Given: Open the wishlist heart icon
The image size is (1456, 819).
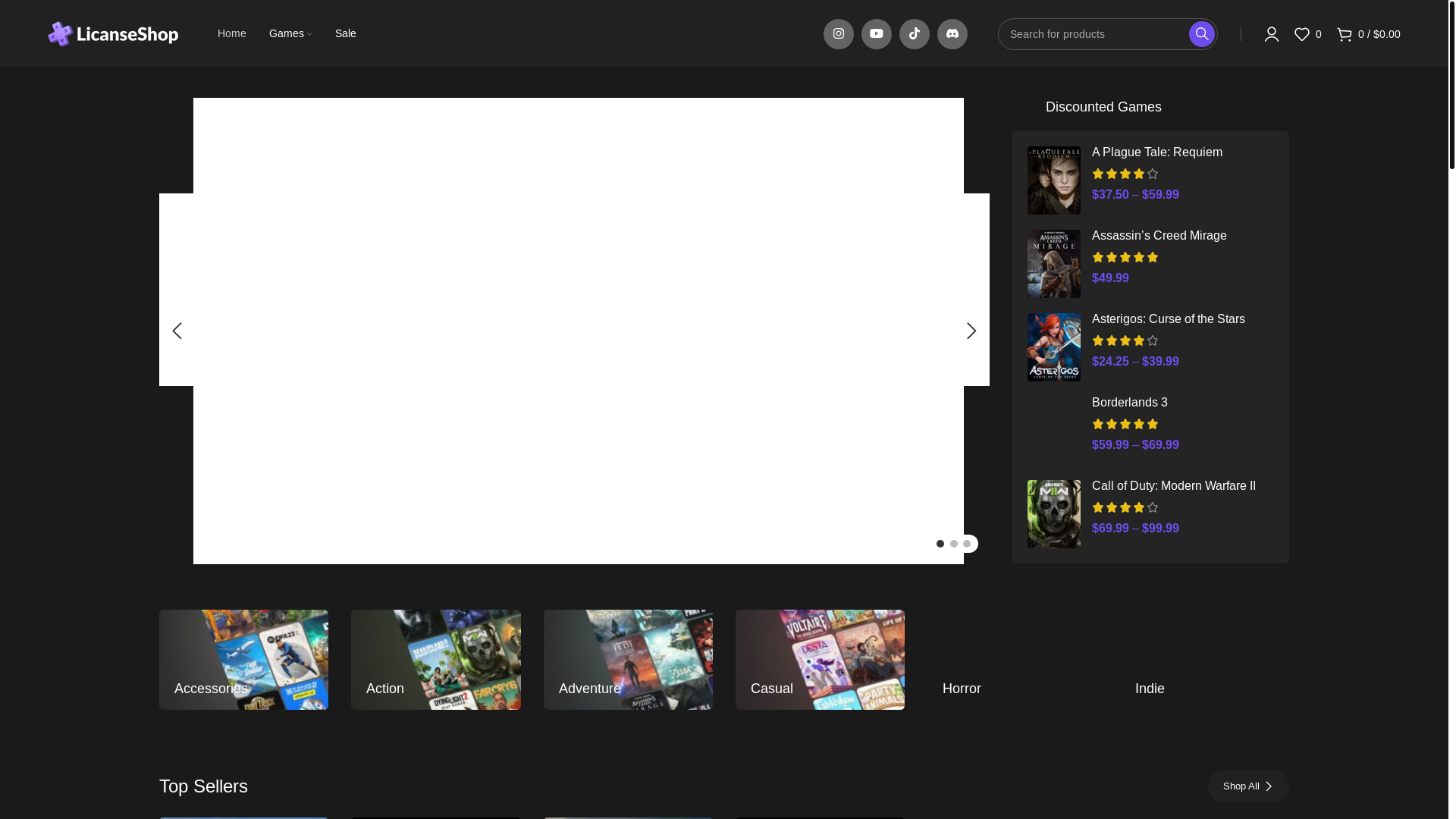Looking at the screenshot, I should [x=1301, y=34].
